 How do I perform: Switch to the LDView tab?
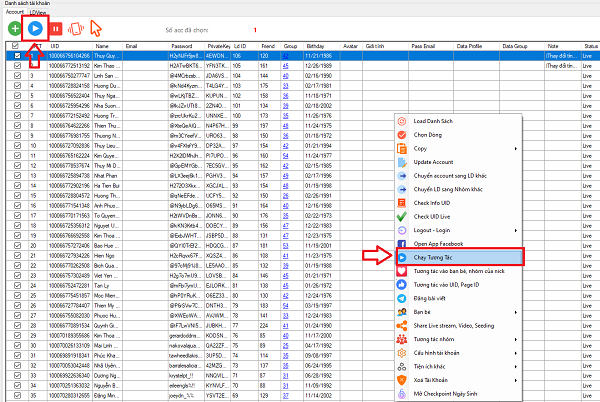38,12
